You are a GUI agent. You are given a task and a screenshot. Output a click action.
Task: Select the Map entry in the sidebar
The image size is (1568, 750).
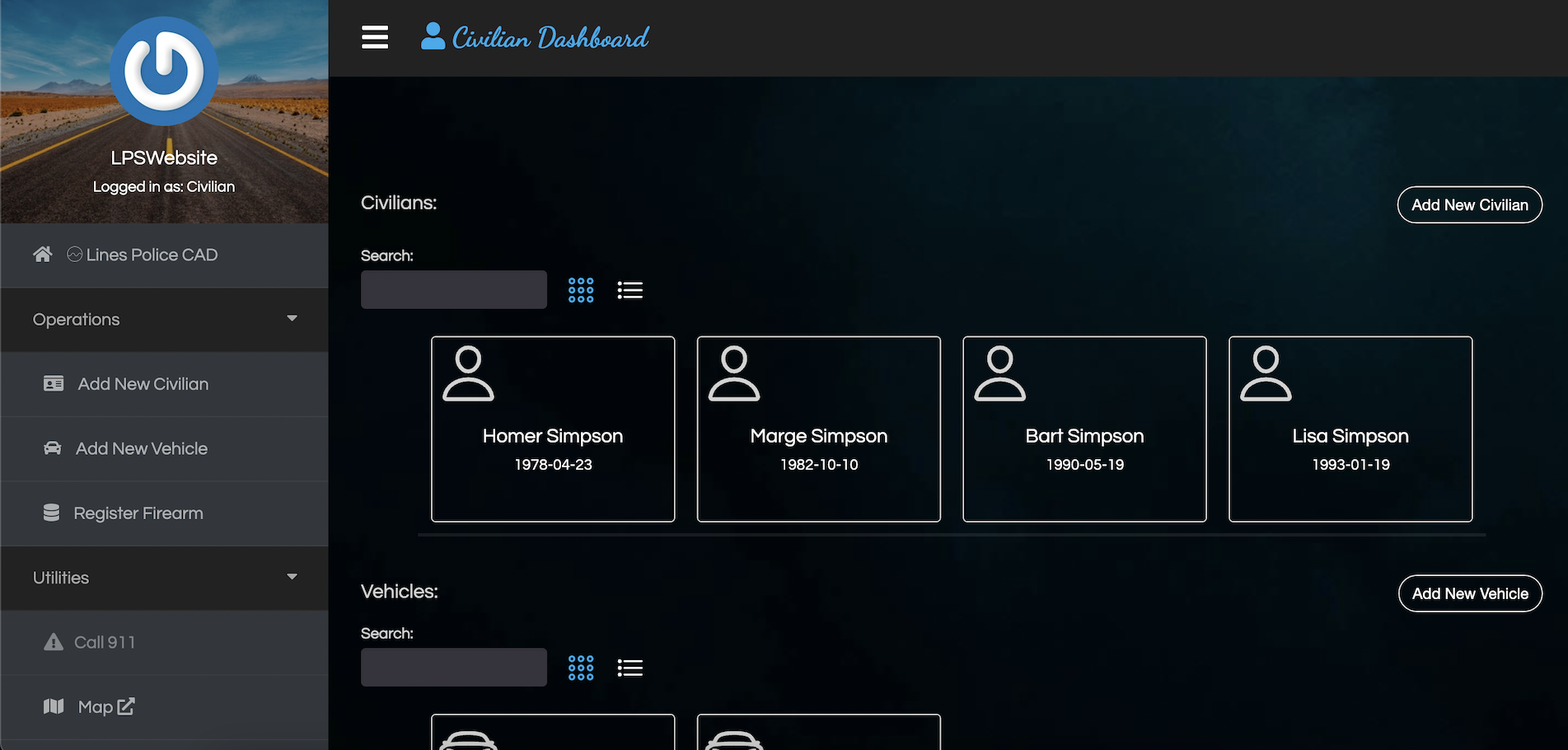click(94, 705)
